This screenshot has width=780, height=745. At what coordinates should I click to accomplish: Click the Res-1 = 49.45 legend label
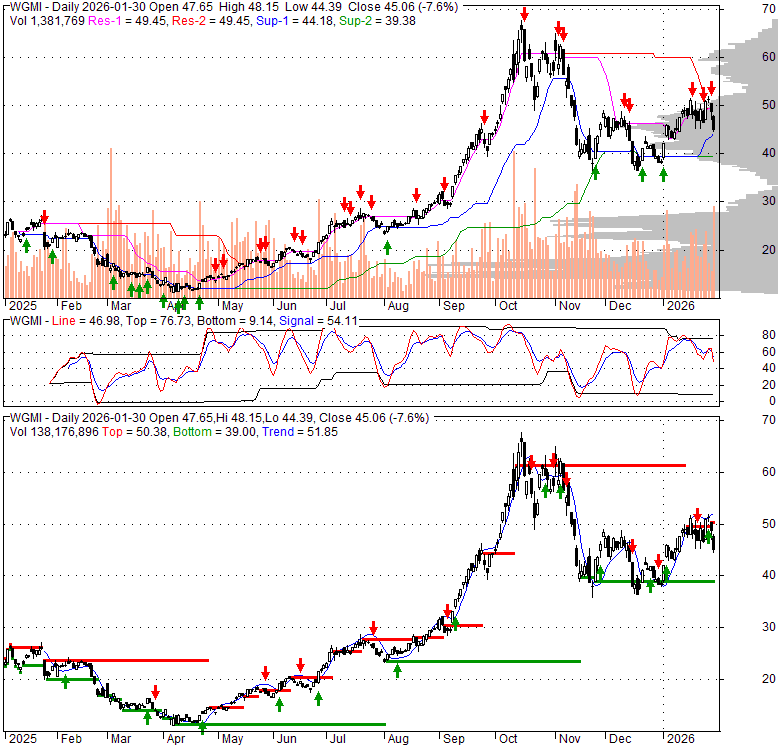pos(127,21)
